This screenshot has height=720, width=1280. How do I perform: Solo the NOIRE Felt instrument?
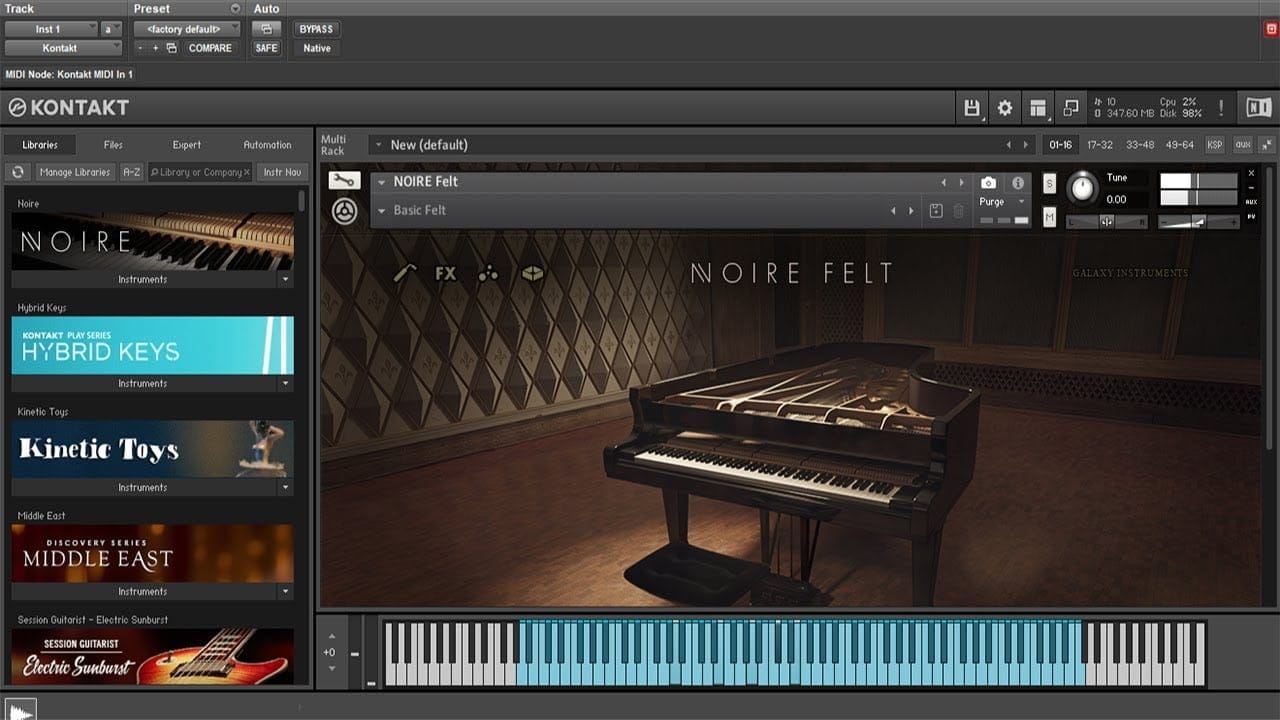[1049, 183]
